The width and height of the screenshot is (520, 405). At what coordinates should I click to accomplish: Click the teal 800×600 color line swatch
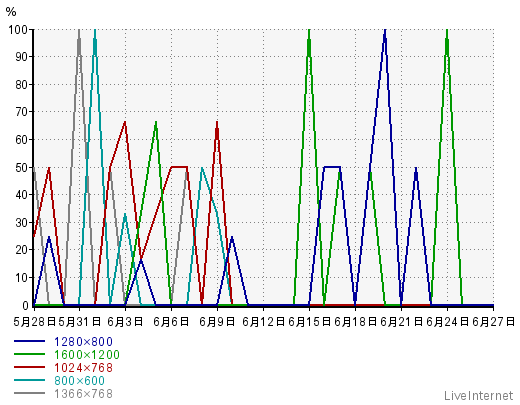click(x=29, y=380)
